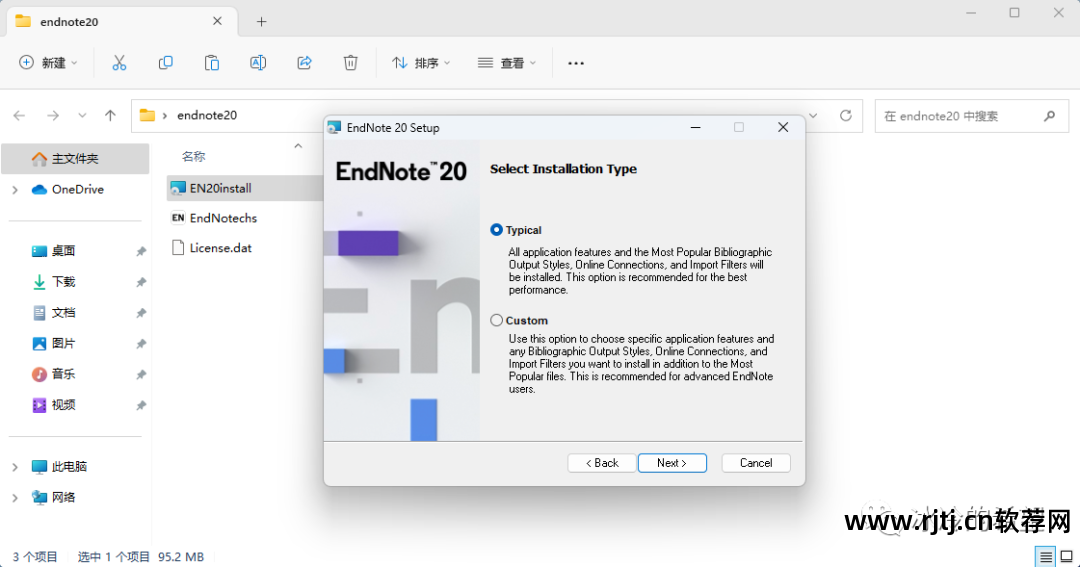Click the Delete trash can icon
This screenshot has height=567, width=1080.
pyautogui.click(x=351, y=63)
